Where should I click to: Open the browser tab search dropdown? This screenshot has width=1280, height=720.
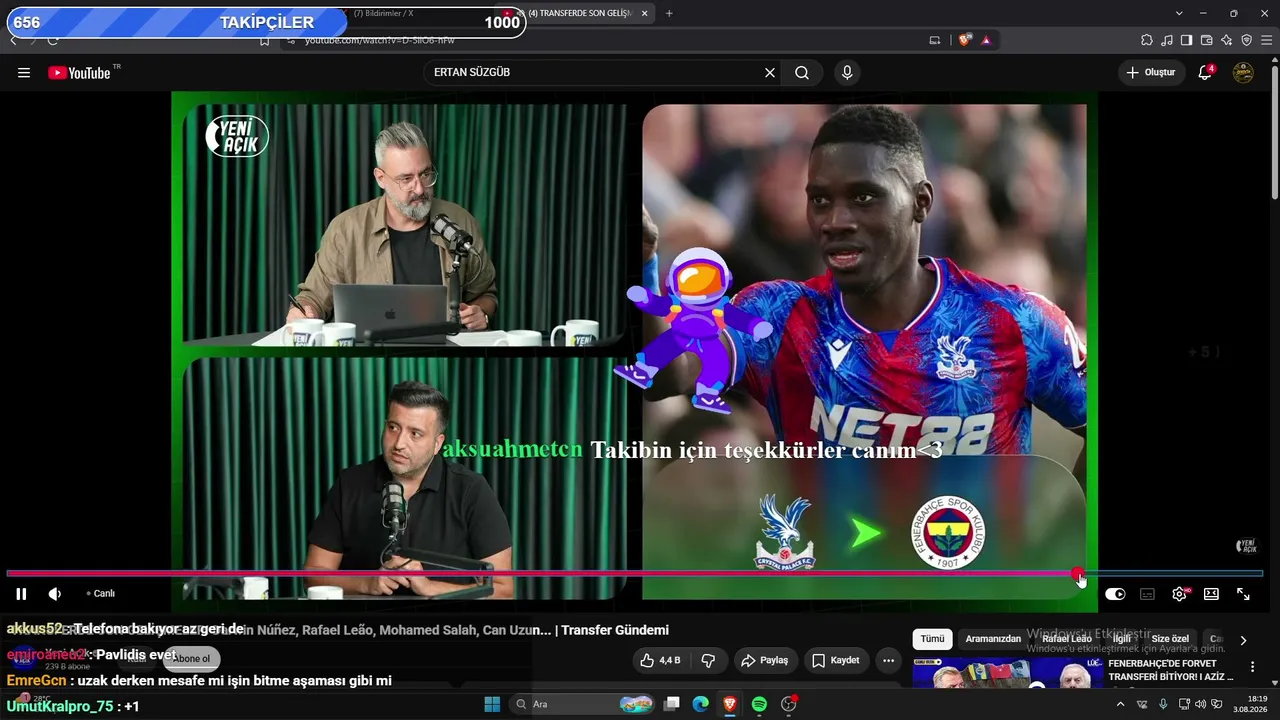pyautogui.click(x=1179, y=13)
